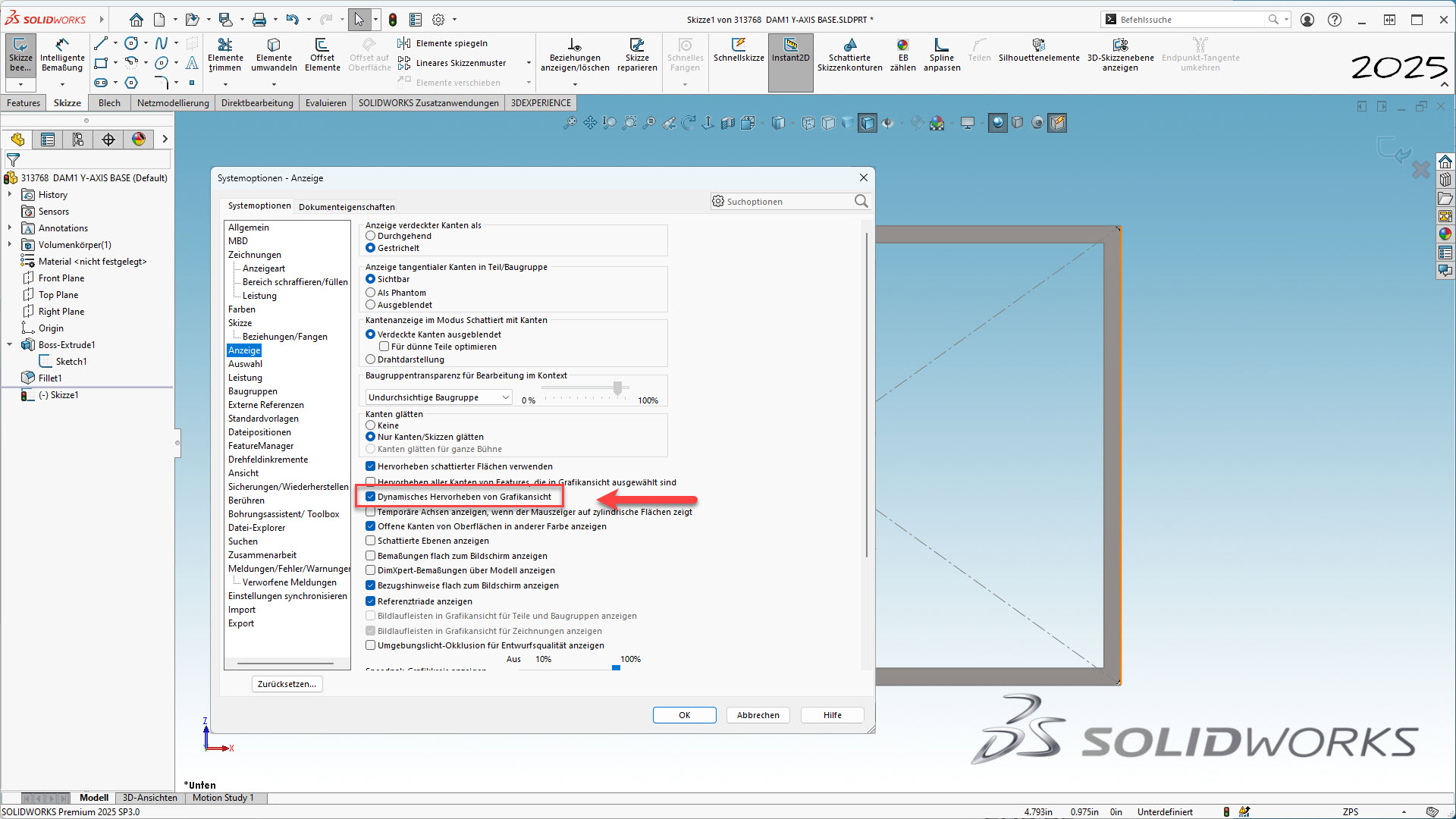1456x819 pixels.
Task: Switch to the 3D-Ansichten tab
Action: coord(150,798)
